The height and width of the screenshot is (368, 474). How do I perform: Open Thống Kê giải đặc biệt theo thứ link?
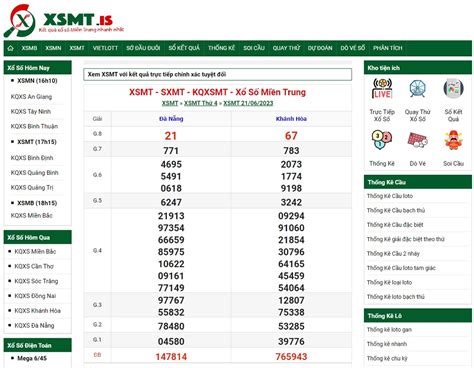[406, 239]
